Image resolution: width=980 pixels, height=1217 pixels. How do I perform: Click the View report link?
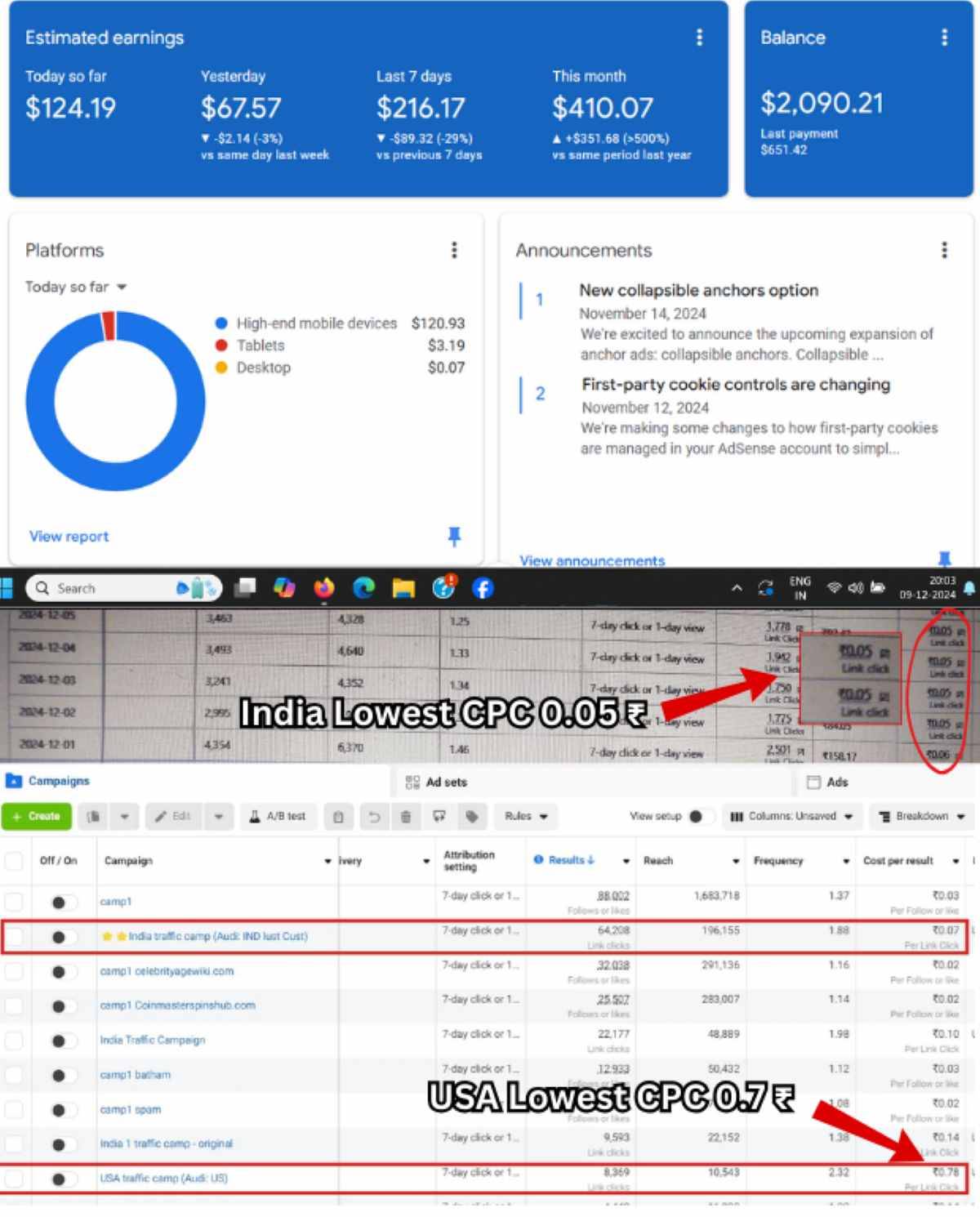point(69,537)
